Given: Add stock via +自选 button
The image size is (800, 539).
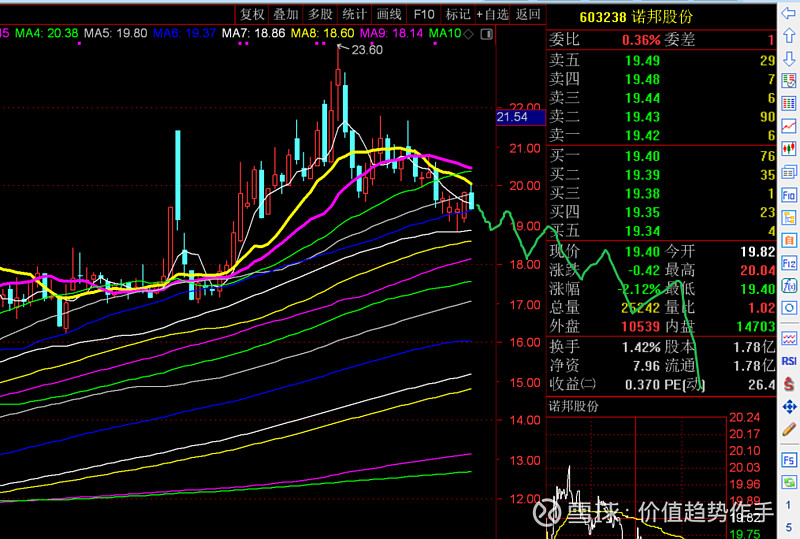Looking at the screenshot, I should click(x=491, y=14).
